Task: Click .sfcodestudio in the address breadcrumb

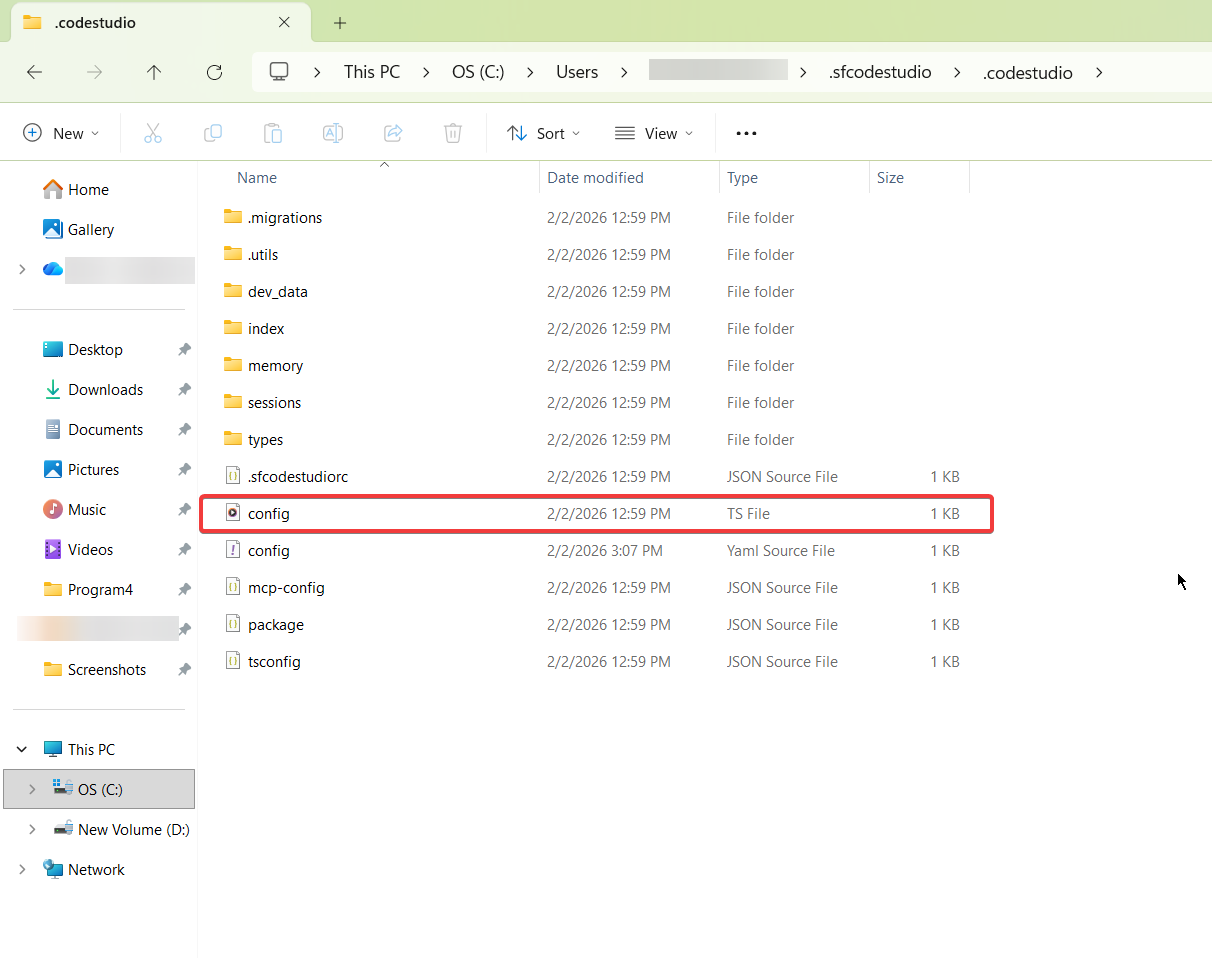Action: click(x=880, y=72)
